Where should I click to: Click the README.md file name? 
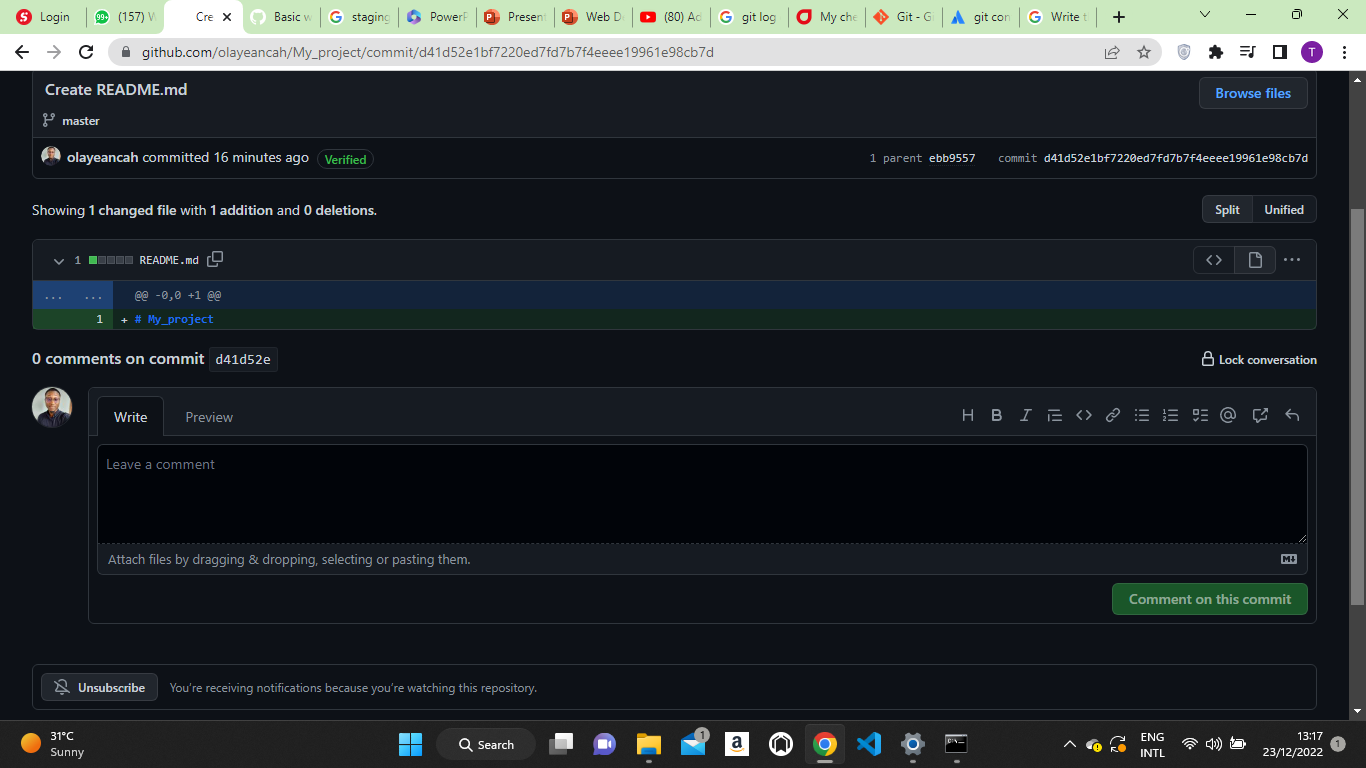click(169, 260)
